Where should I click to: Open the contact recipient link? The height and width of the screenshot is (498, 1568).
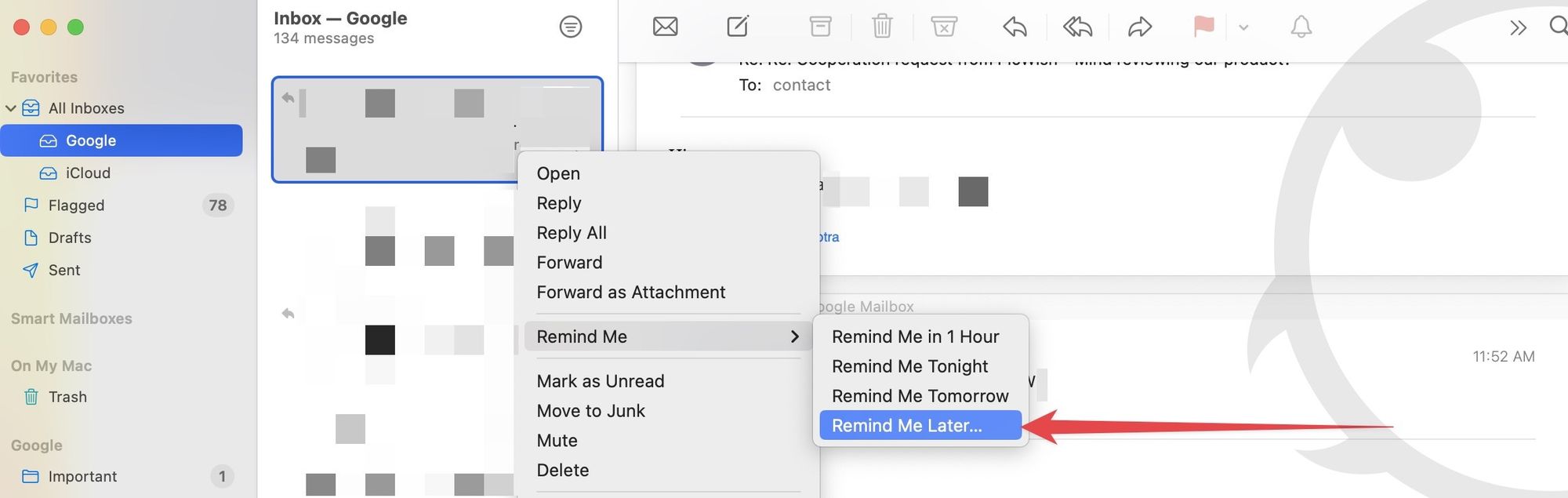pyautogui.click(x=801, y=85)
